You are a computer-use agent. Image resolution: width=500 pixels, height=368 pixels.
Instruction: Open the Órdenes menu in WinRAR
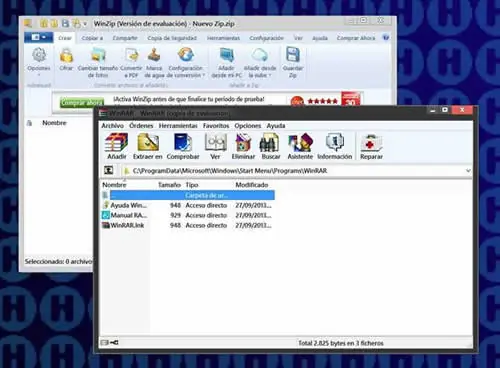click(x=141, y=126)
